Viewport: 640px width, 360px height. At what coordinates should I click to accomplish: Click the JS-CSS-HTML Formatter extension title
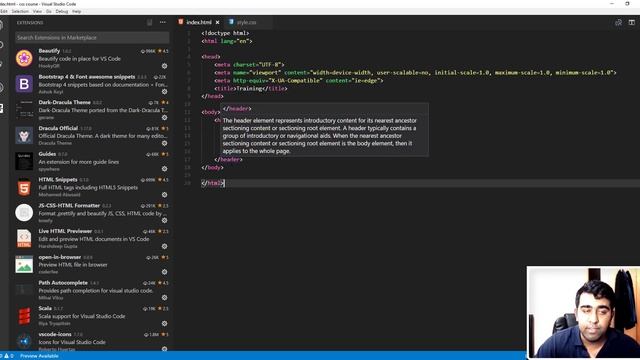69,205
